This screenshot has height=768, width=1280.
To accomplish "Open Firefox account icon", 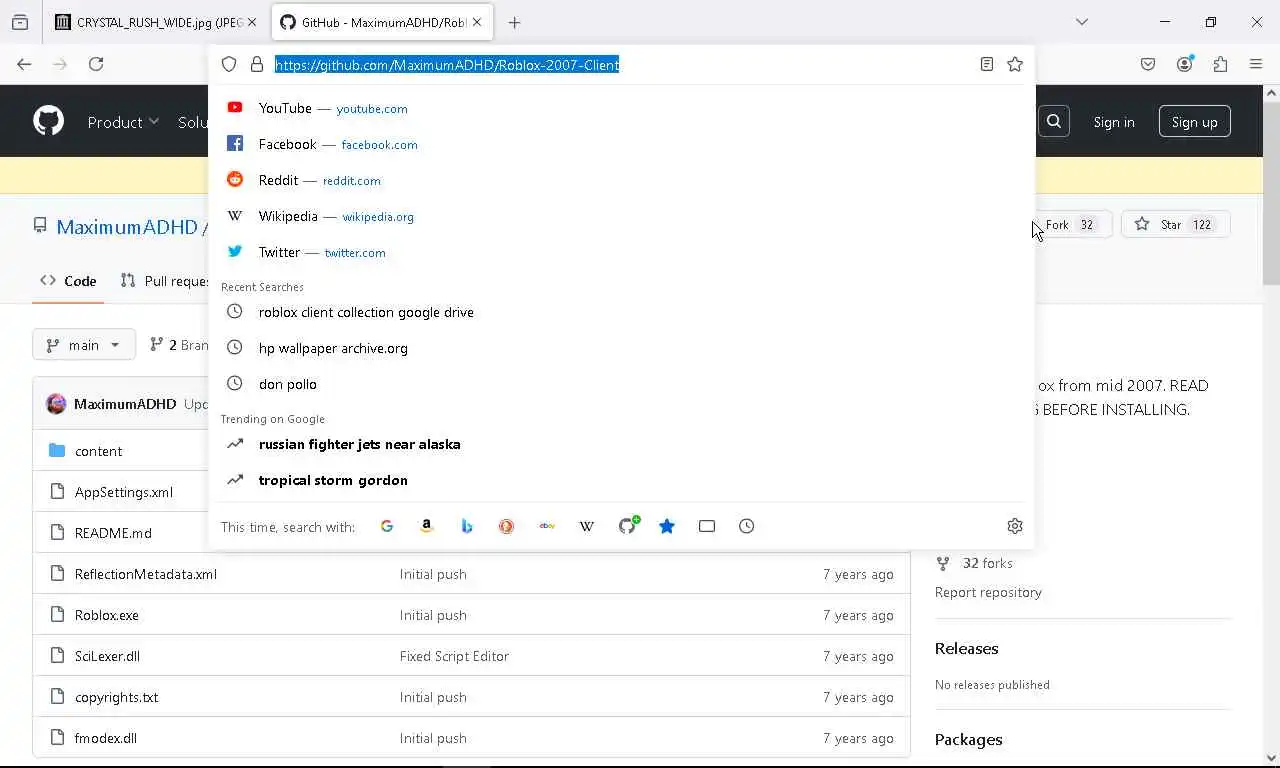I will click(1185, 64).
